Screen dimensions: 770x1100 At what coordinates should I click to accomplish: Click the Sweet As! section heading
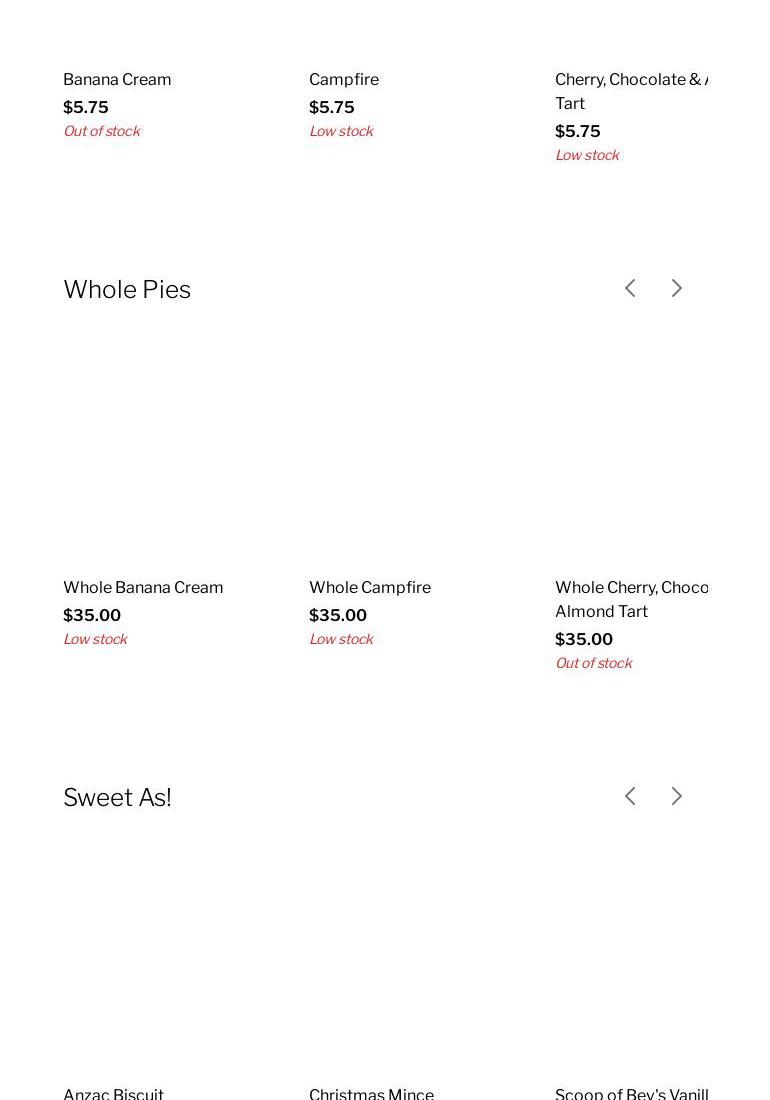tap(117, 797)
